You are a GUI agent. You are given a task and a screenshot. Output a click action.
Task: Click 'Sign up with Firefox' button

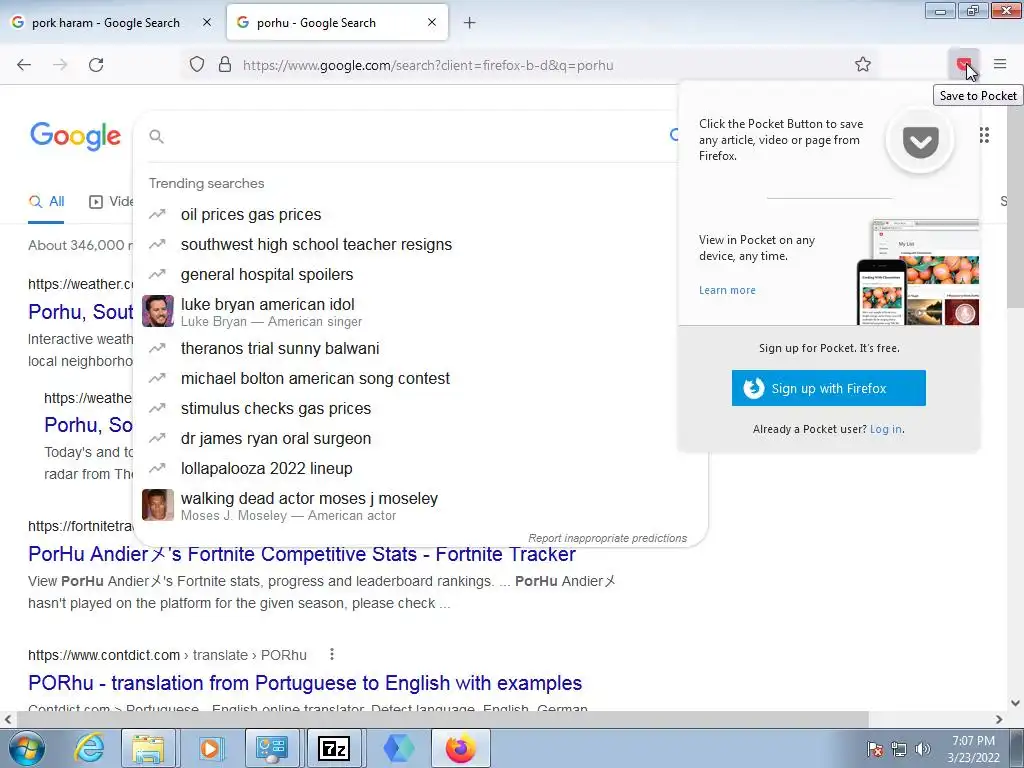[828, 388]
